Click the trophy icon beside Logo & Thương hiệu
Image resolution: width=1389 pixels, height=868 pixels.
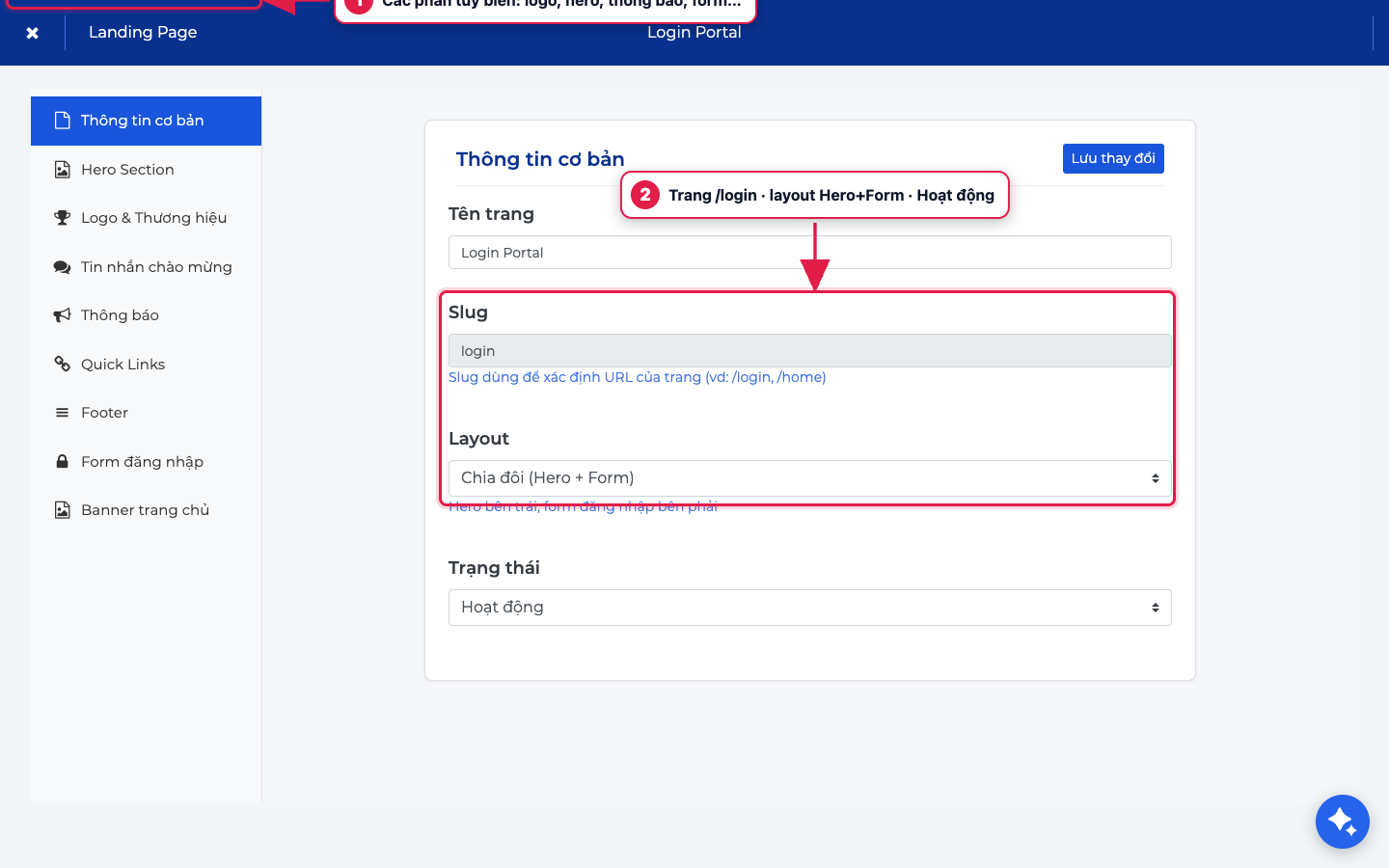63,218
